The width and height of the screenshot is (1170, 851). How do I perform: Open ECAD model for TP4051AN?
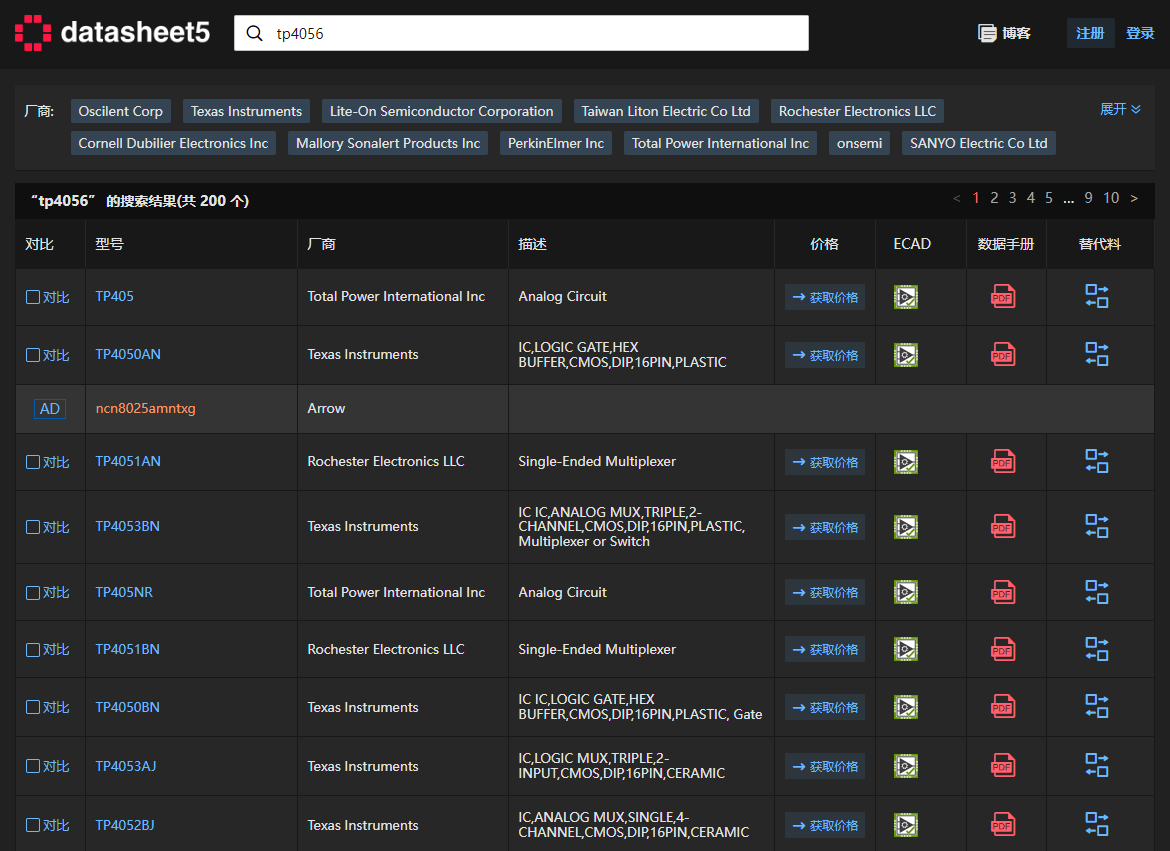(906, 462)
